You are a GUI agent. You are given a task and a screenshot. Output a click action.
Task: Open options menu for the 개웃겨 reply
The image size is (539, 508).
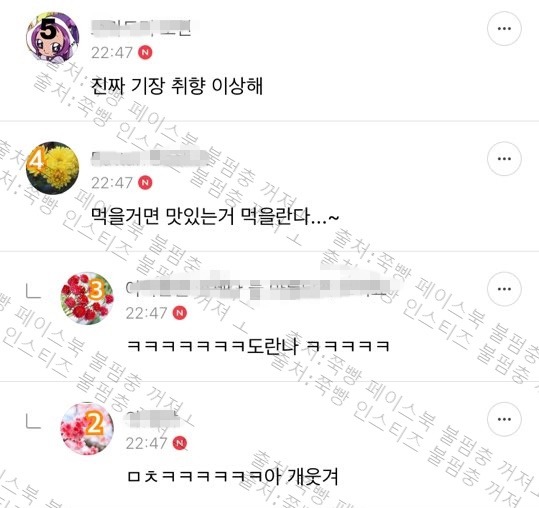click(x=504, y=419)
